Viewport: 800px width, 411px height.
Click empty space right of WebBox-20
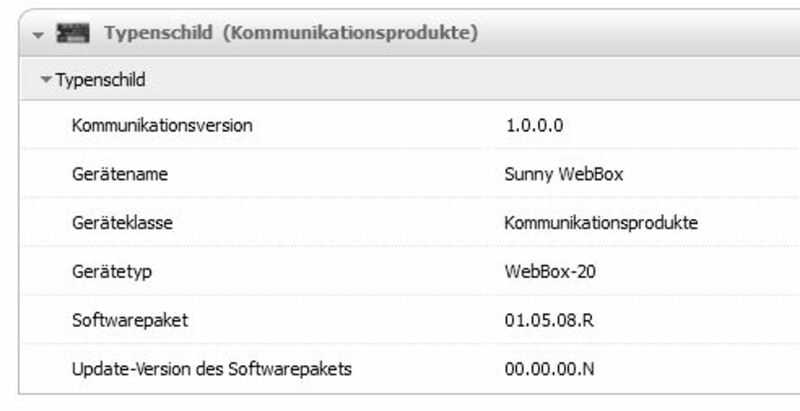click(x=700, y=271)
